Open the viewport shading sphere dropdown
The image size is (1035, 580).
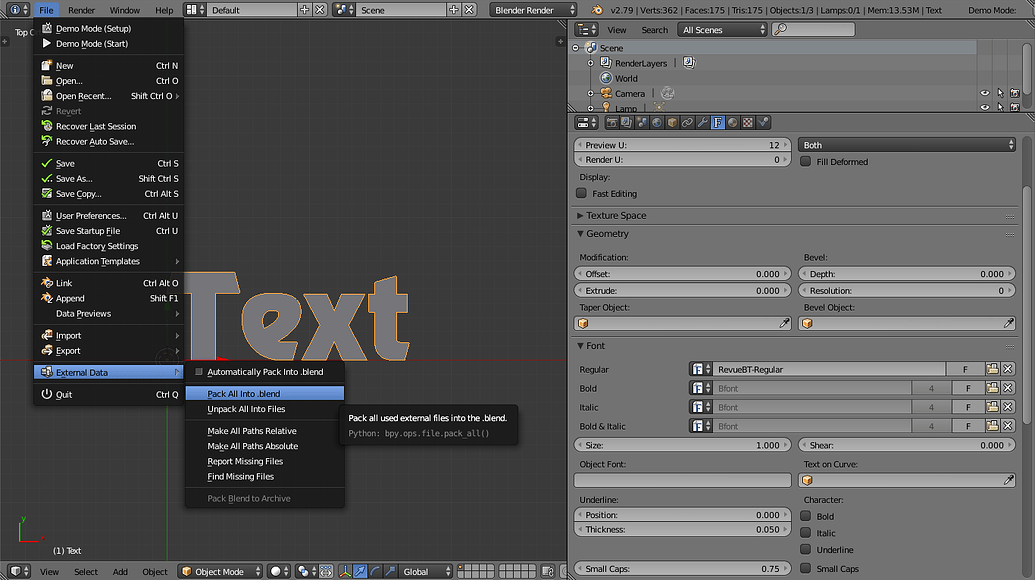[x=280, y=571]
